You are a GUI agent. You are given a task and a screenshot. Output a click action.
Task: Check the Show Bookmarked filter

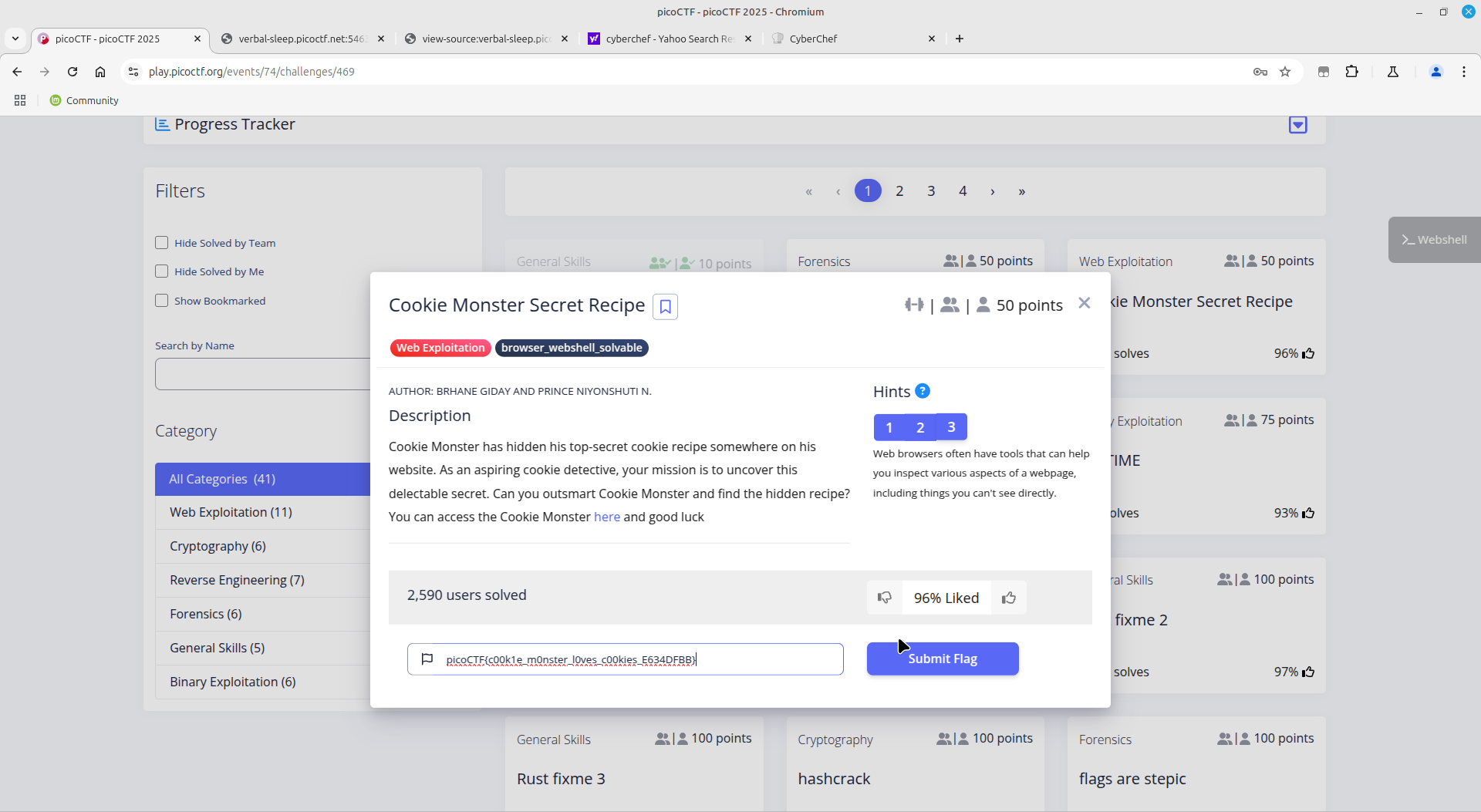pyautogui.click(x=162, y=301)
